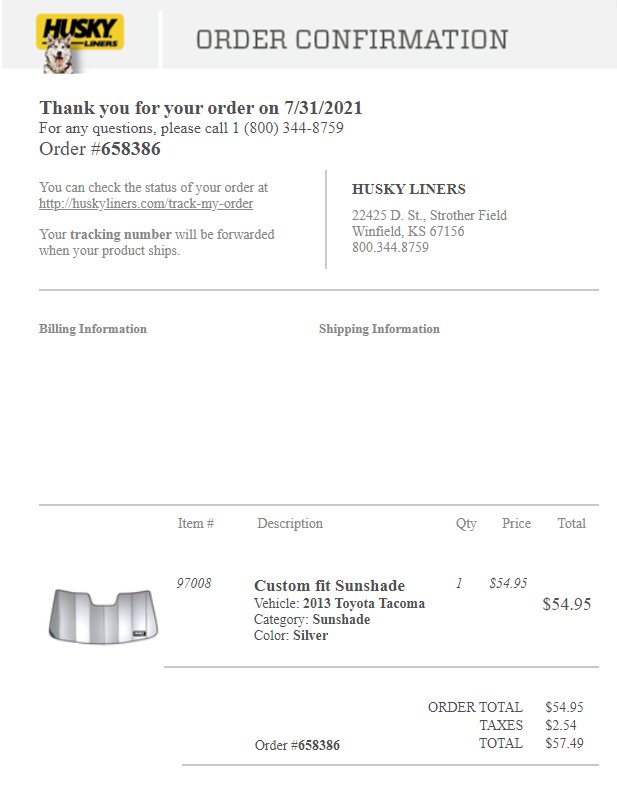Click the Winfield, KS 67156 address line
Viewport: 617px width, 796px height.
coord(408,231)
